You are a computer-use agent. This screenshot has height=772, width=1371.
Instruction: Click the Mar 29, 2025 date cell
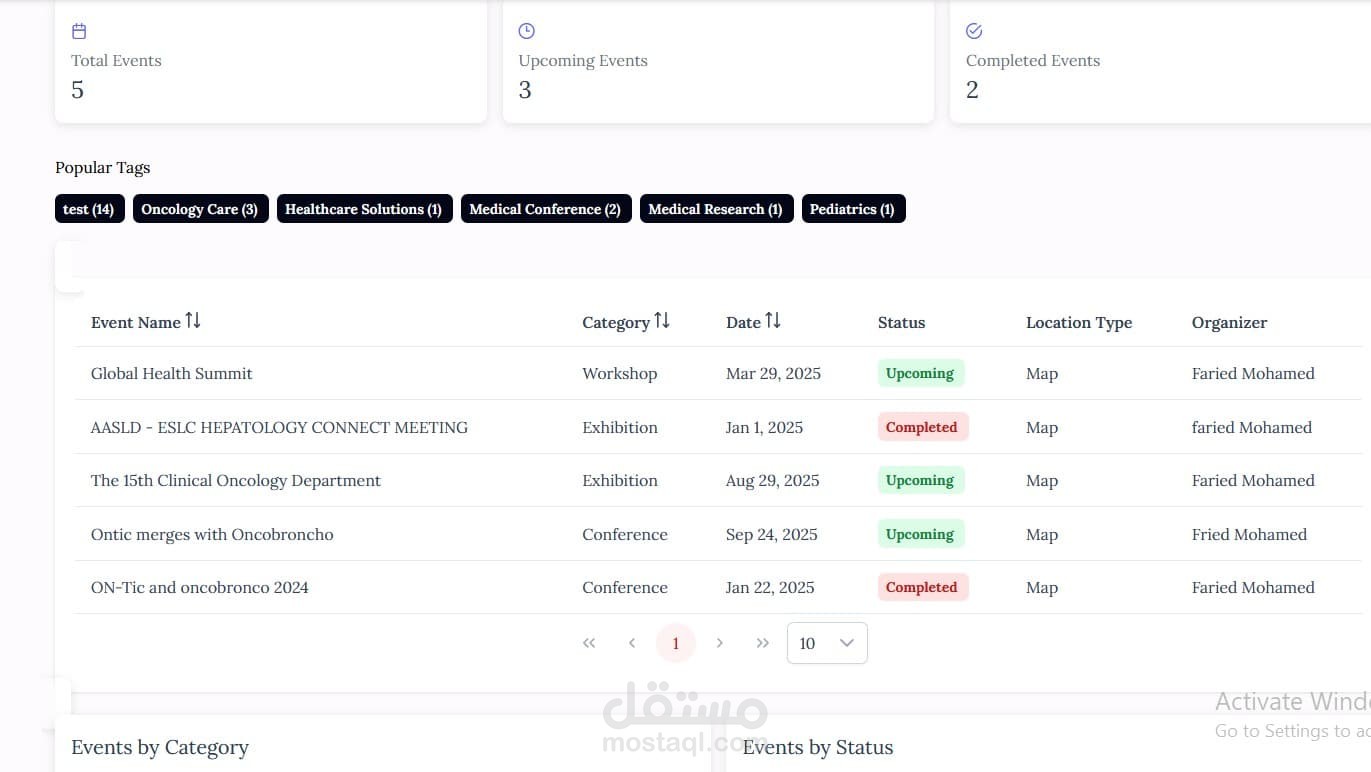[x=773, y=374]
